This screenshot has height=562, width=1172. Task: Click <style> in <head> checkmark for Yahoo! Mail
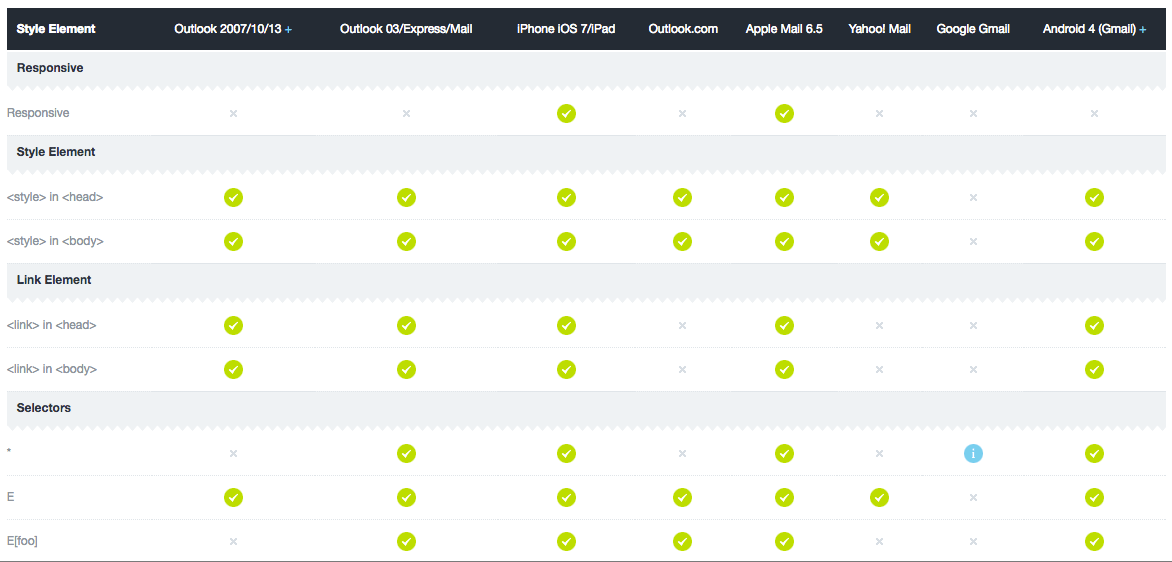879,197
